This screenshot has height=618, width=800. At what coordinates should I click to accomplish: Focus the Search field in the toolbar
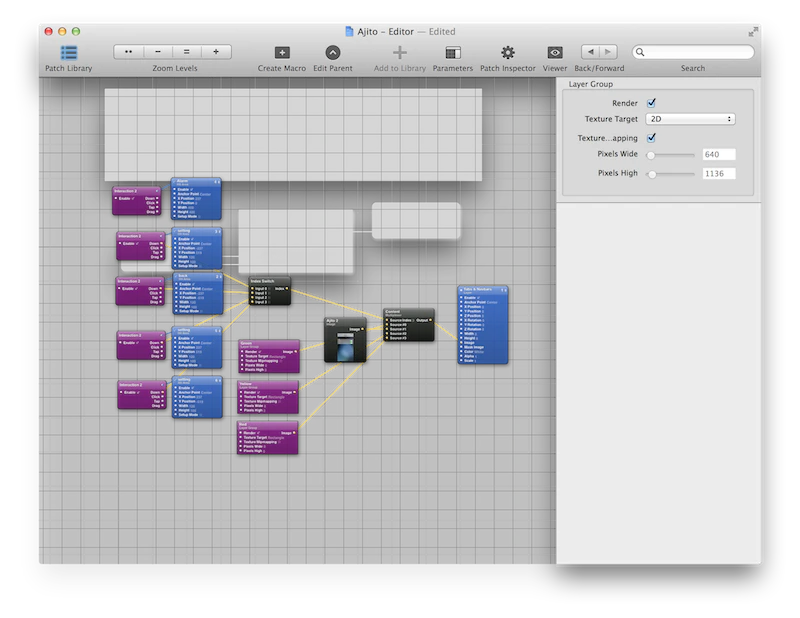click(x=693, y=52)
